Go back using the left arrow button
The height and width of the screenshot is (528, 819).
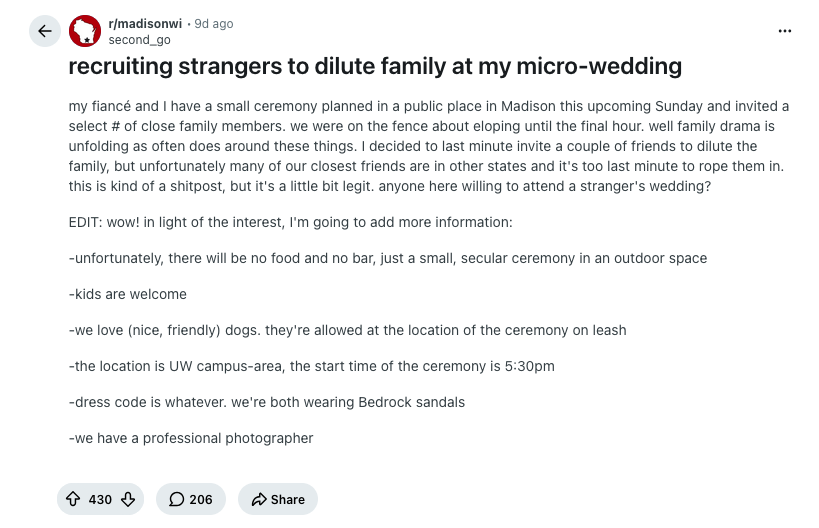[x=45, y=31]
